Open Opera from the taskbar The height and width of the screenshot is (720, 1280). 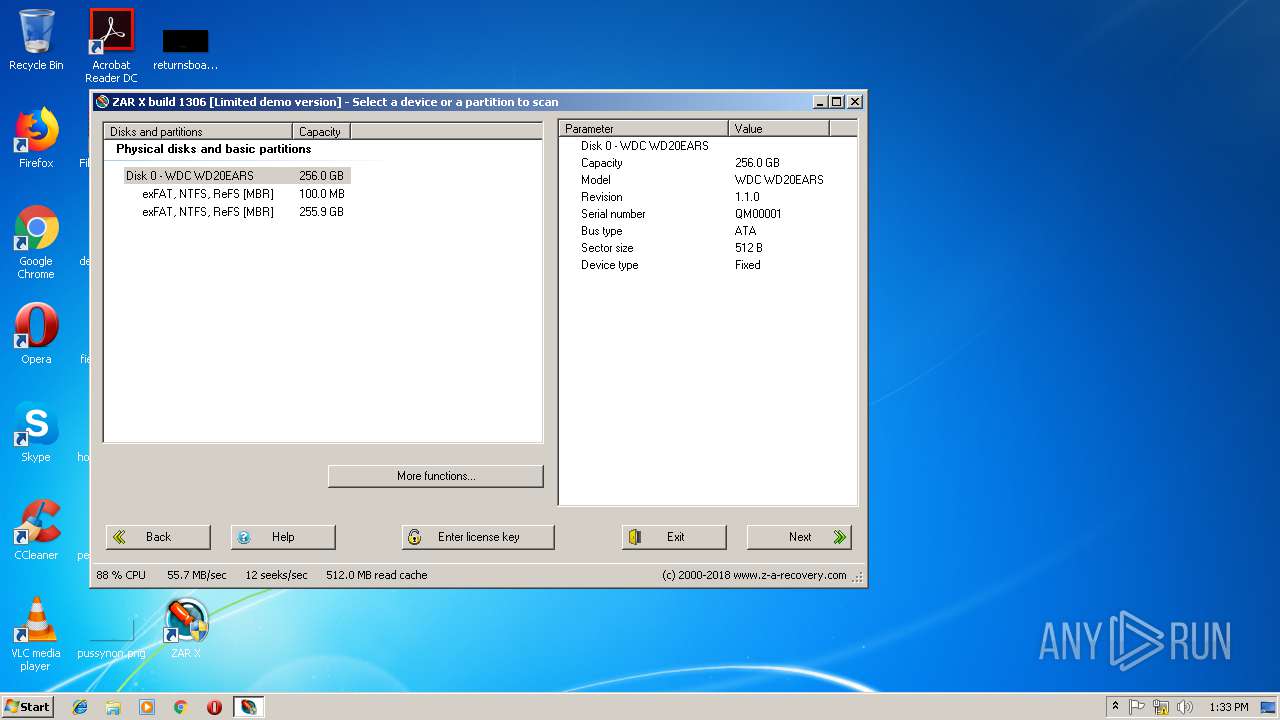pyautogui.click(x=214, y=707)
